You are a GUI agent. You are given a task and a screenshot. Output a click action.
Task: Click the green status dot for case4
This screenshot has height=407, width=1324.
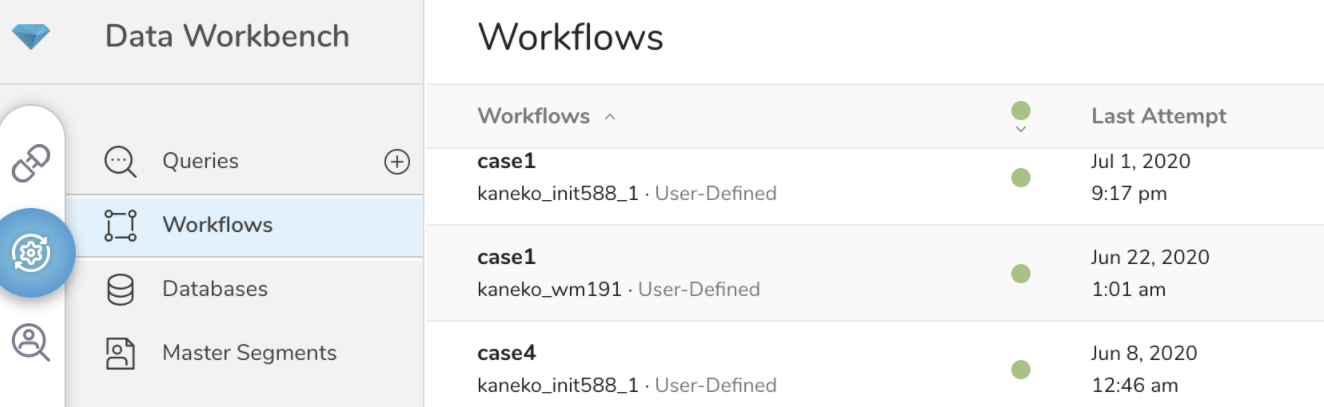click(1020, 369)
